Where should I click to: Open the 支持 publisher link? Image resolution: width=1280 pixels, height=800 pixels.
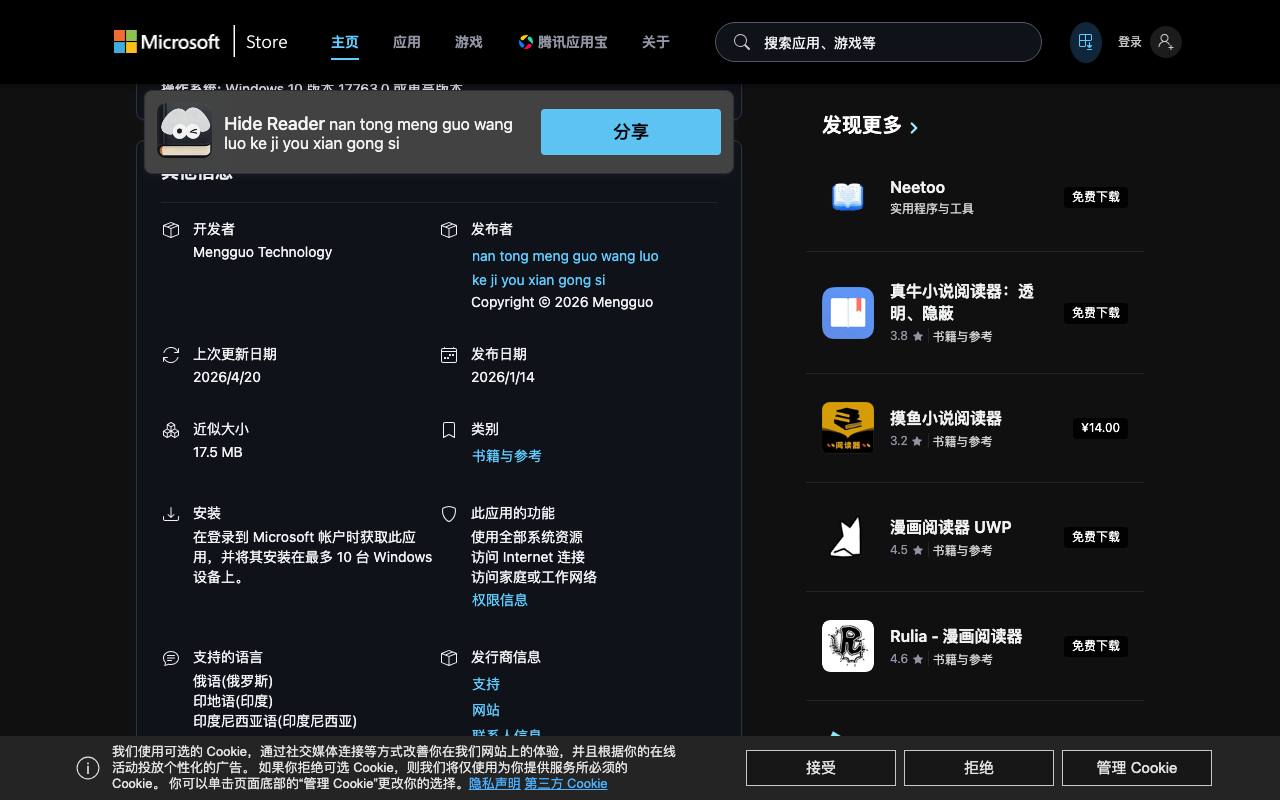pos(486,684)
